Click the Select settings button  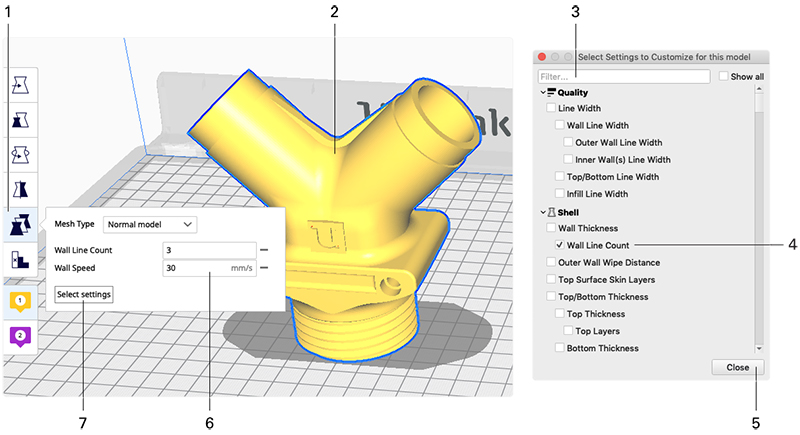pyautogui.click(x=84, y=294)
